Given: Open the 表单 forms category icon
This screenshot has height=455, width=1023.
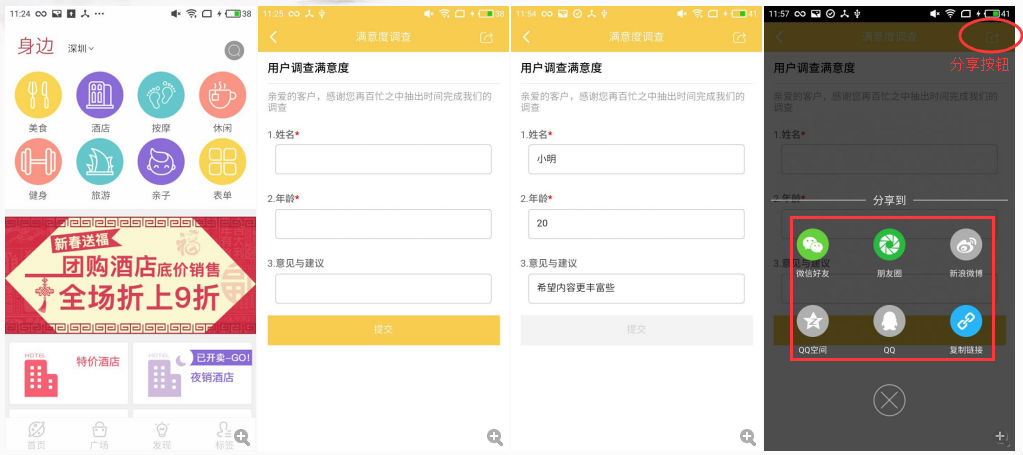Looking at the screenshot, I should coord(222,162).
